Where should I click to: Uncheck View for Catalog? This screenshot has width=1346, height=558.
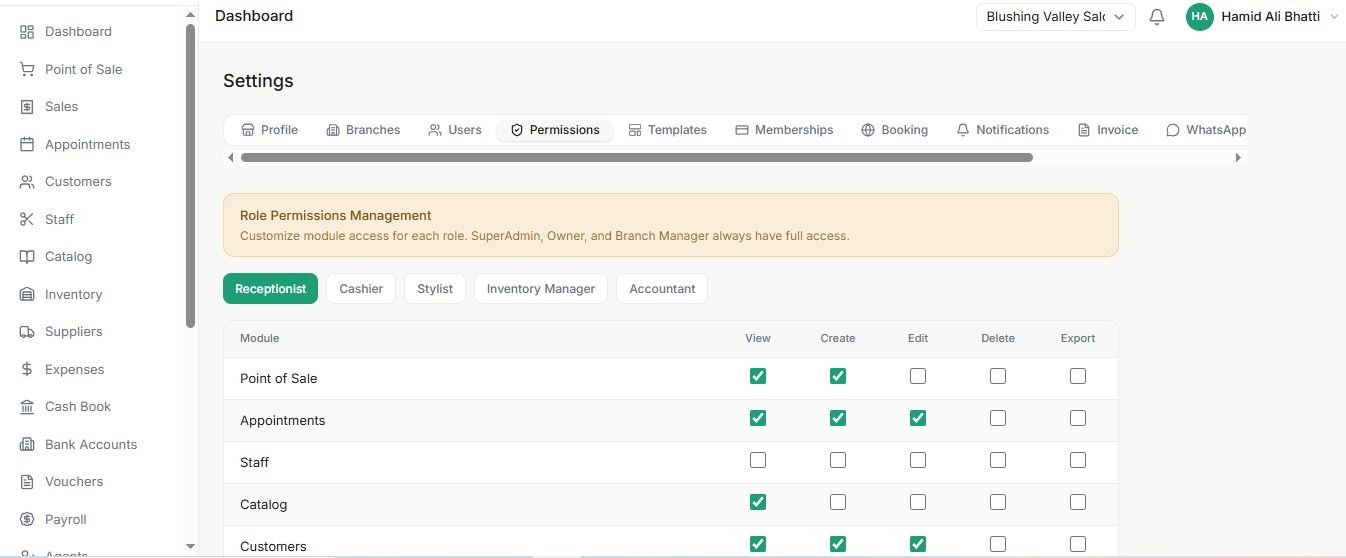pyautogui.click(x=758, y=502)
